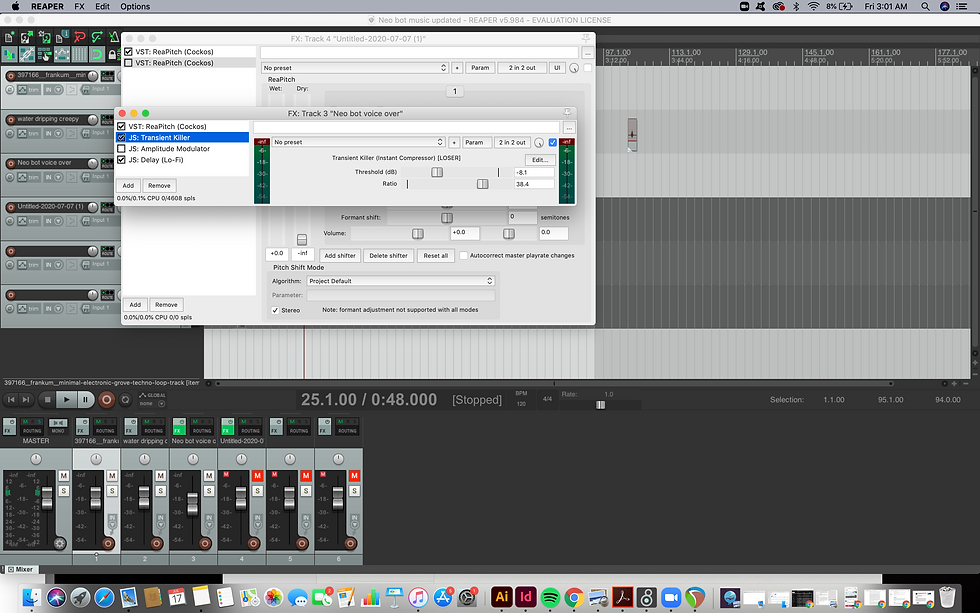Mute mixer channel 3 with M button
The height and width of the screenshot is (613, 980).
point(209,476)
